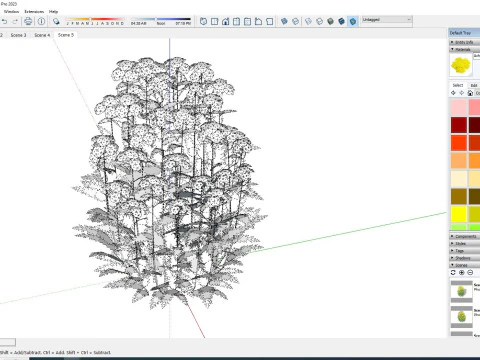
Task: Select the Monochrome face style
Action: (353, 22)
